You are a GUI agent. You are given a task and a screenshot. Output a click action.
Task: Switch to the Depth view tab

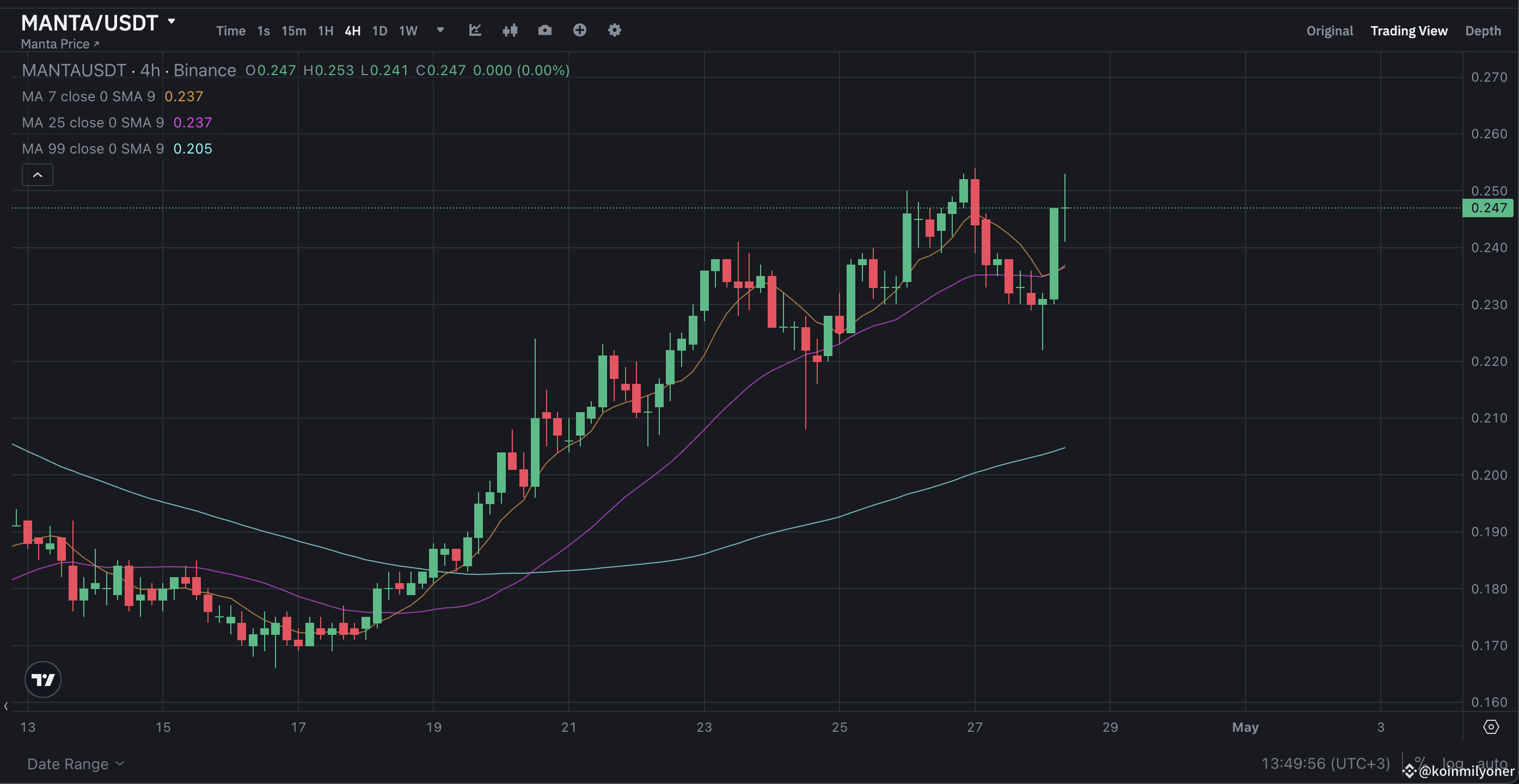(x=1484, y=30)
